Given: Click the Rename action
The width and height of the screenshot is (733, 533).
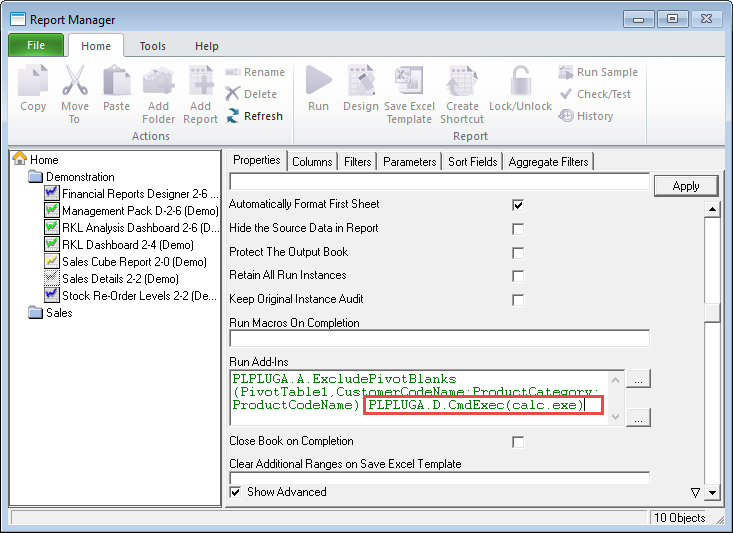Looking at the screenshot, I should click(x=255, y=72).
